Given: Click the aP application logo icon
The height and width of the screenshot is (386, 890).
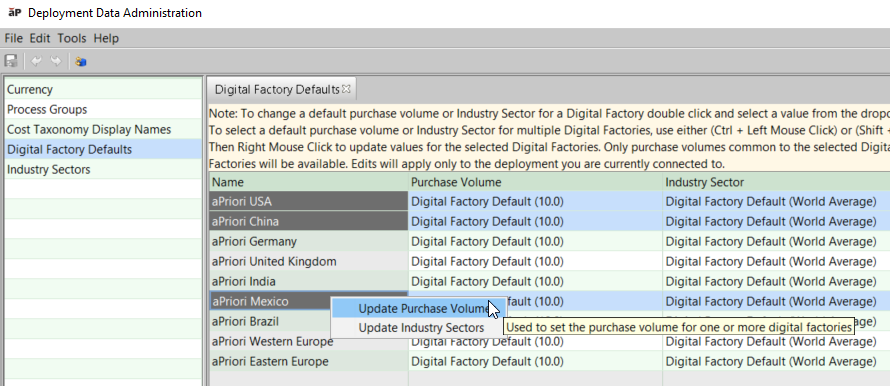Looking at the screenshot, I should (15, 12).
